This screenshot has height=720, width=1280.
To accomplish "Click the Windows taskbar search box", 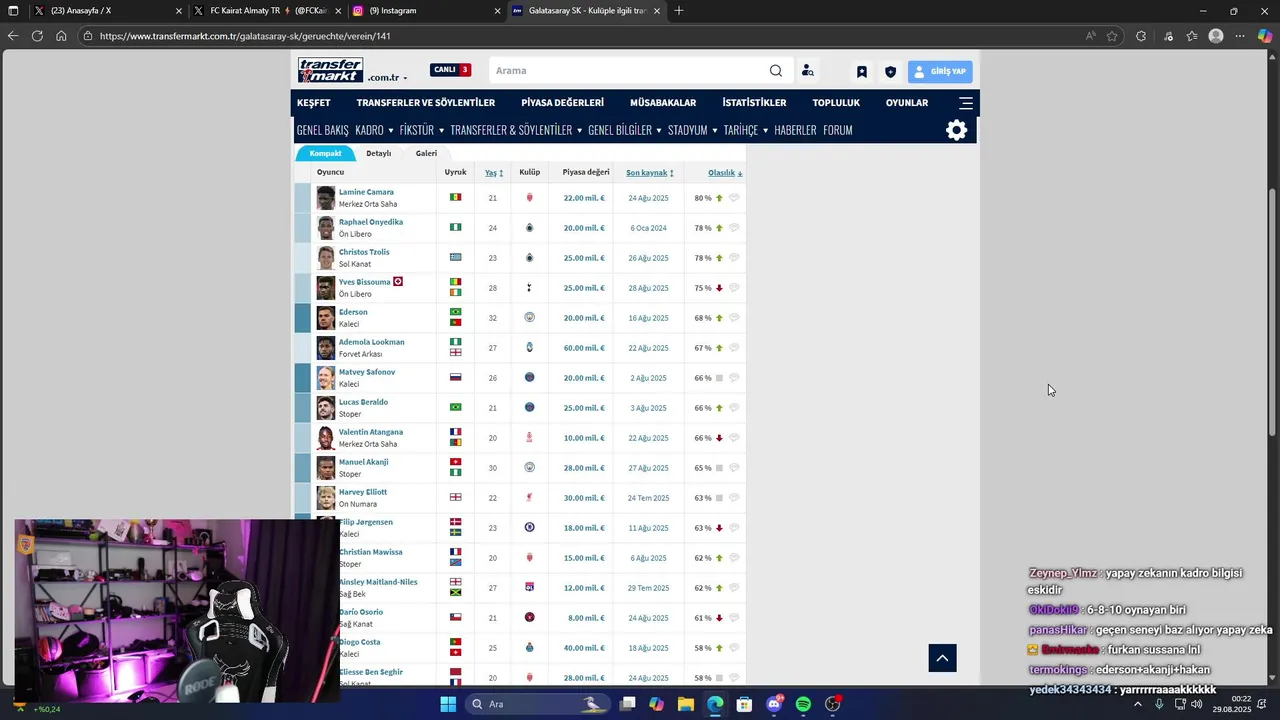I will (539, 704).
